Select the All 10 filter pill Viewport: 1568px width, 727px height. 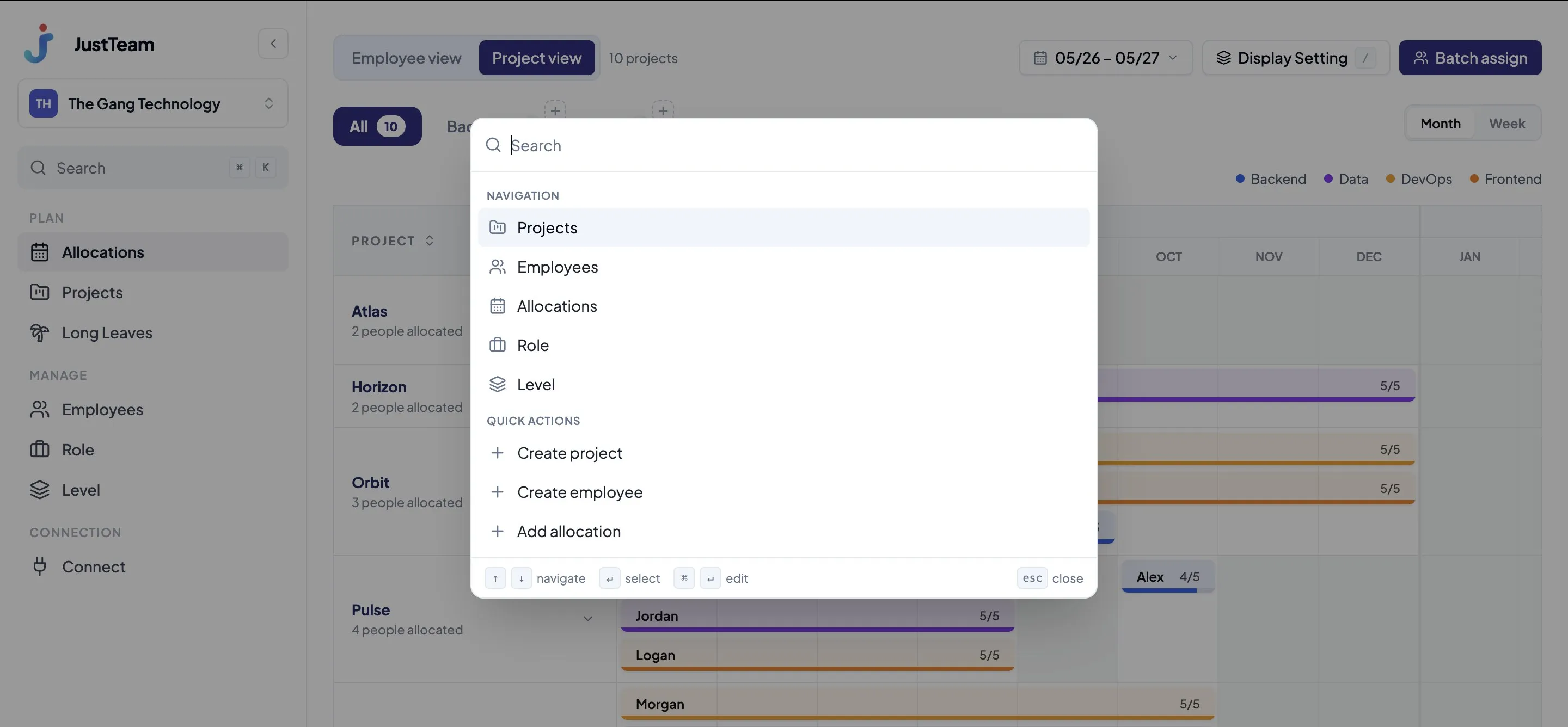377,126
